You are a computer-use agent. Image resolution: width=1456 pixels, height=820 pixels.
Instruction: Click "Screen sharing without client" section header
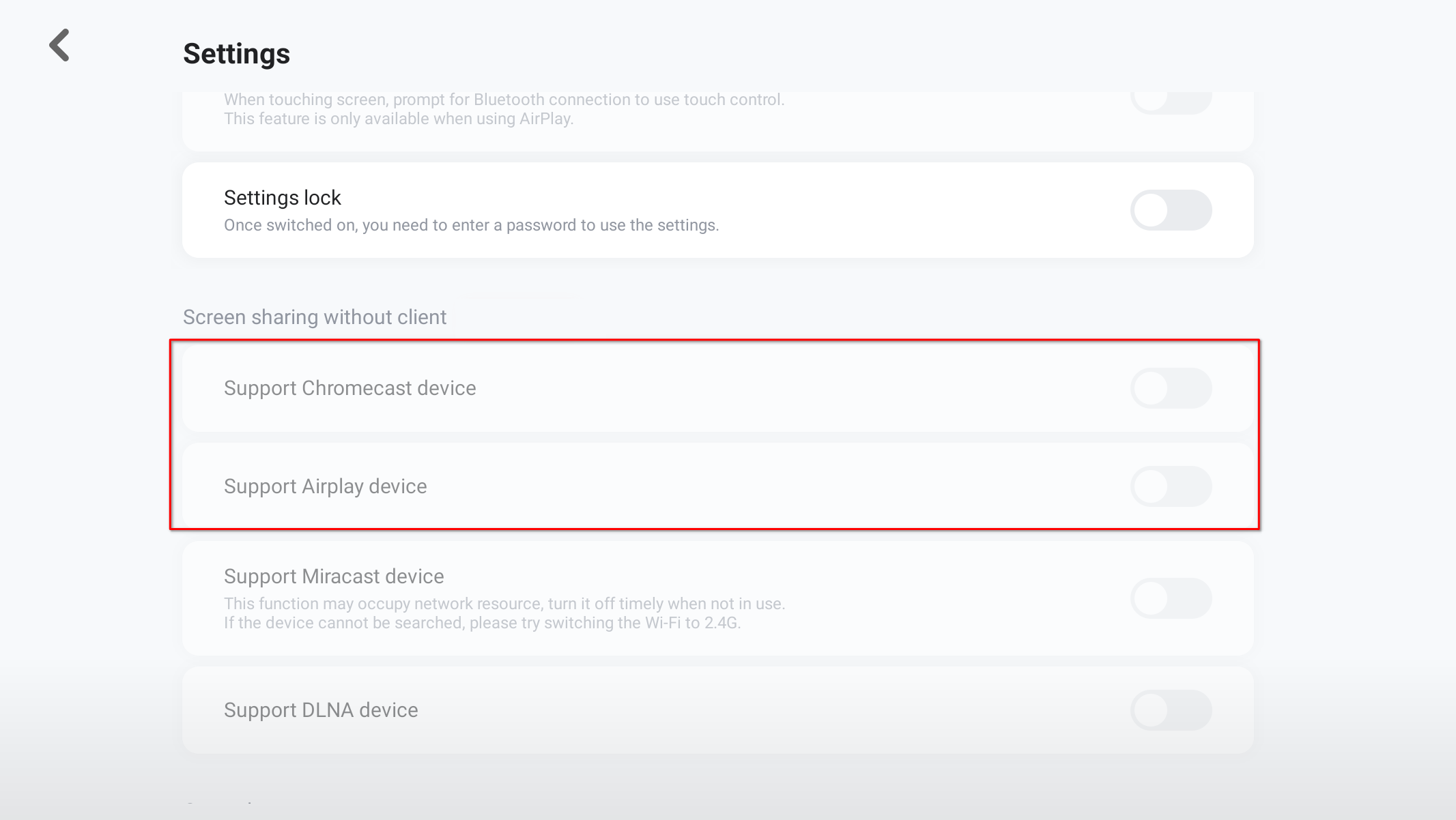(x=315, y=317)
